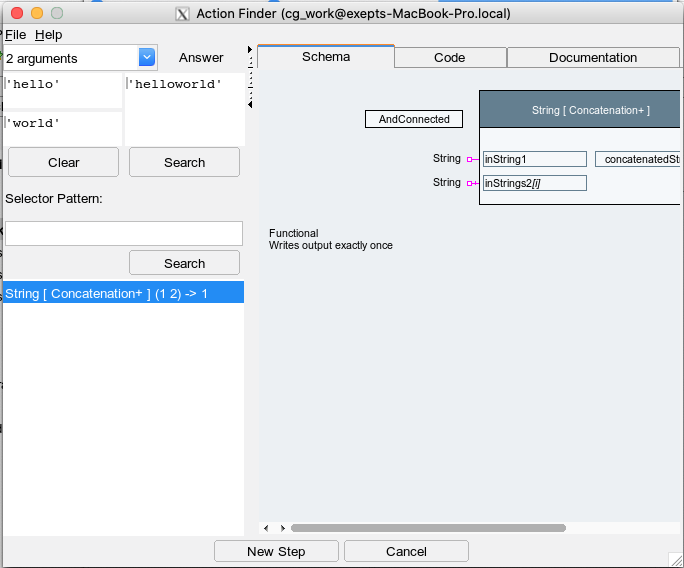Click the schema horizontal scrollbar thumb
684x568 pixels.
coord(427,527)
